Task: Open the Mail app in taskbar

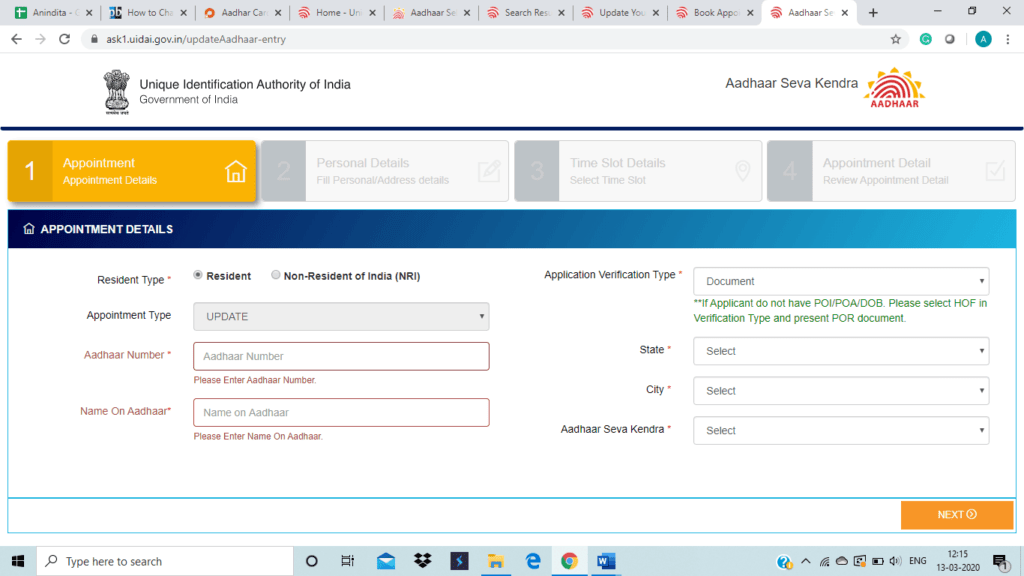Action: 386,561
